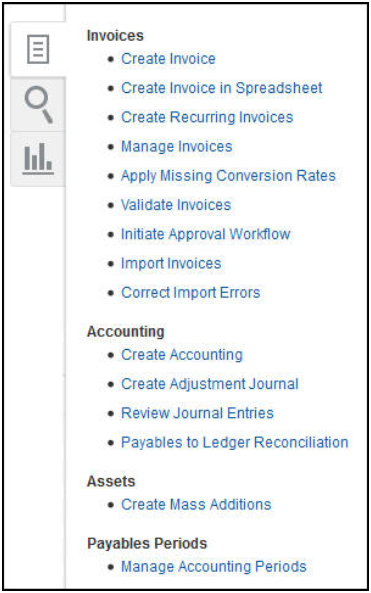Click the Accounting section heading
371x593 pixels.
click(x=126, y=331)
